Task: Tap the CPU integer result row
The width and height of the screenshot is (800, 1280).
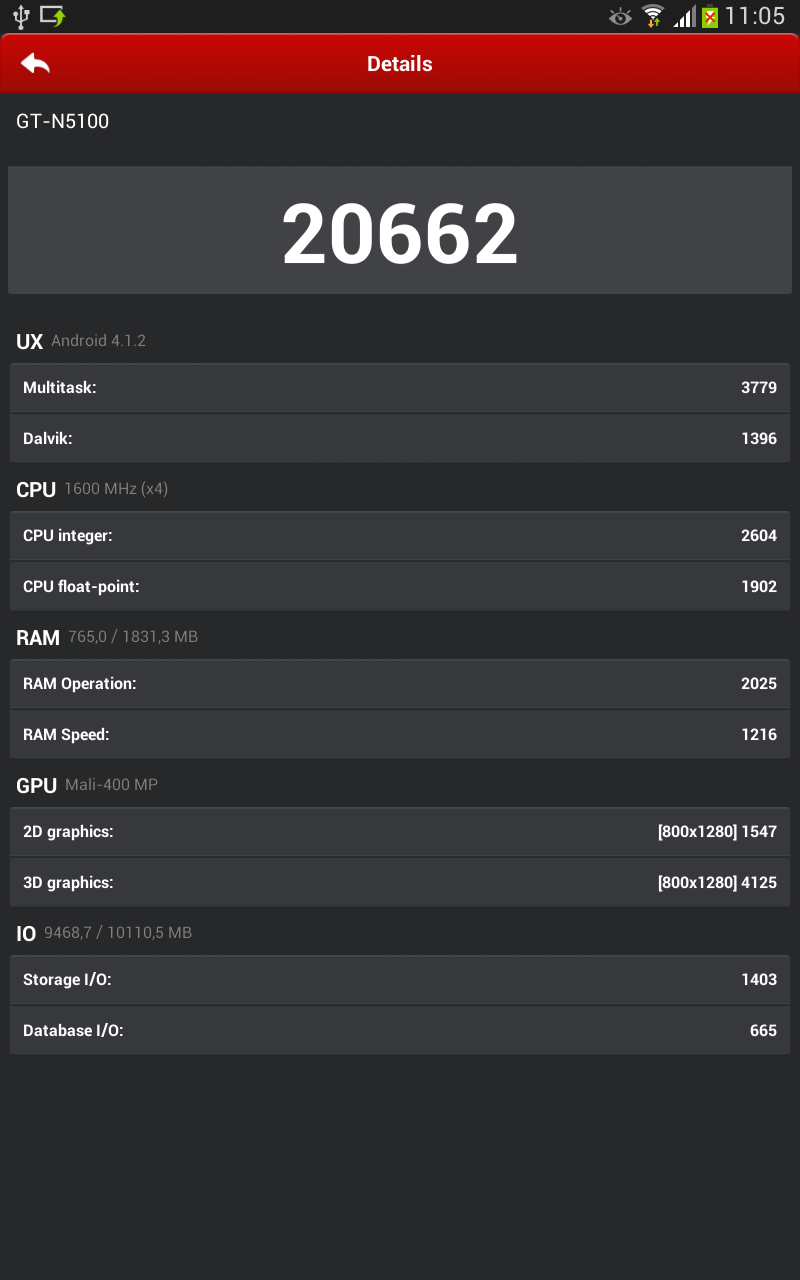Action: click(400, 536)
